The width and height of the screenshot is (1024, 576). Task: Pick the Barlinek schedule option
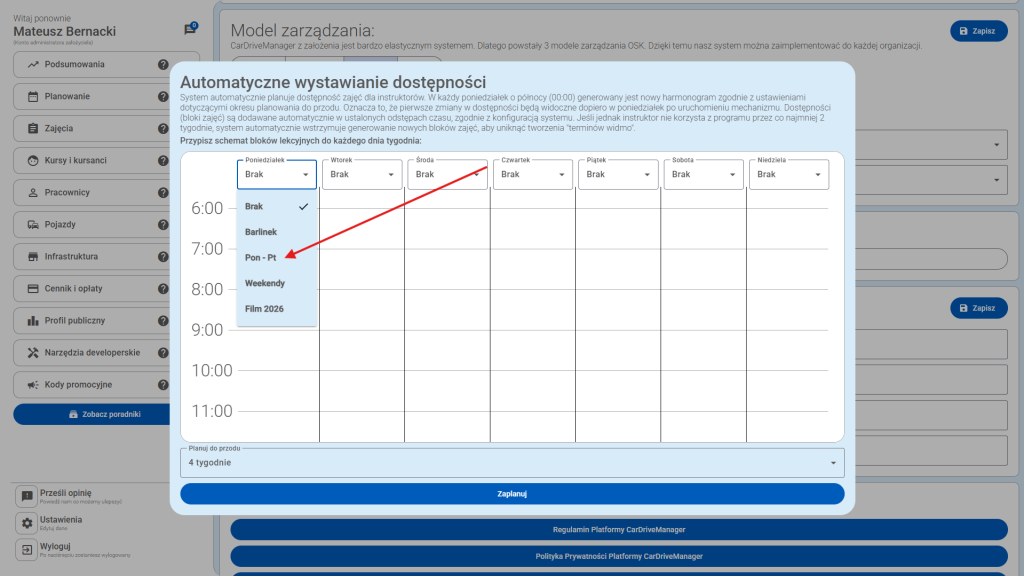(261, 232)
